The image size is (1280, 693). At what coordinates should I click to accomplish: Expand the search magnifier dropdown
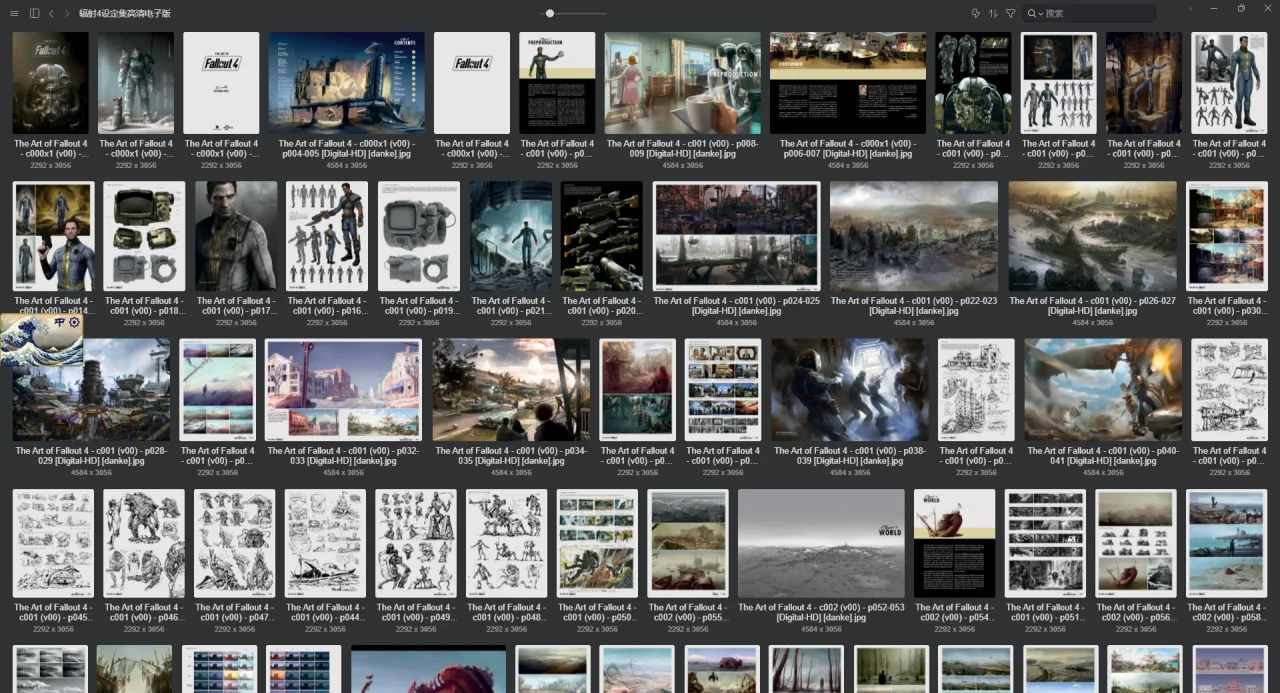pos(1034,13)
